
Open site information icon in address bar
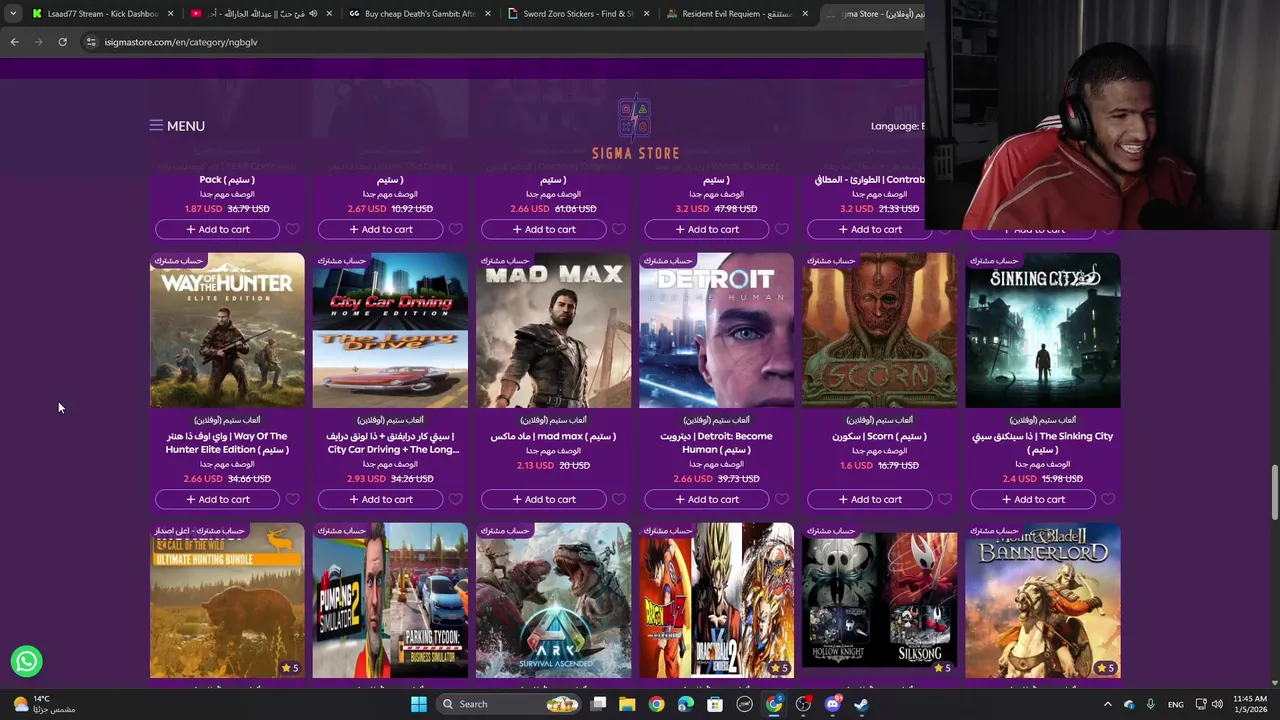pos(91,42)
